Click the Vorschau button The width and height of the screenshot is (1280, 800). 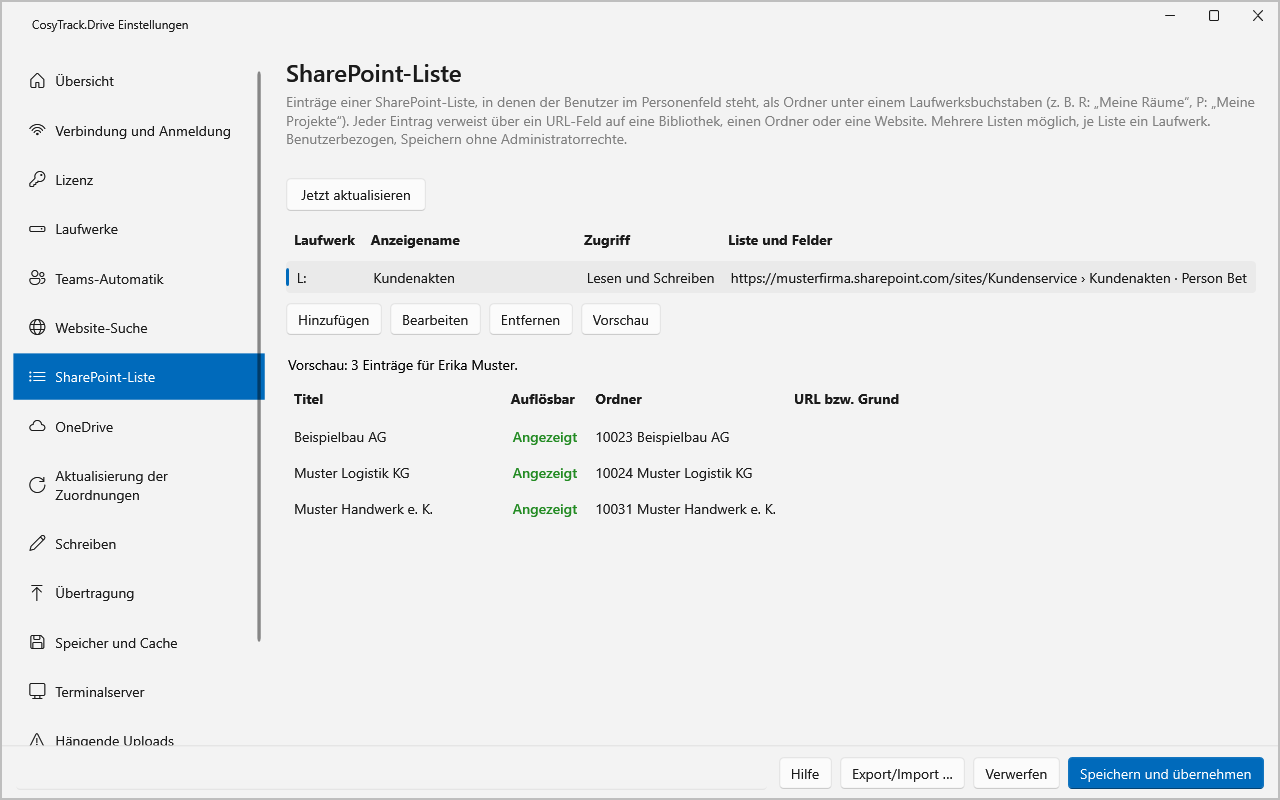pyautogui.click(x=621, y=320)
